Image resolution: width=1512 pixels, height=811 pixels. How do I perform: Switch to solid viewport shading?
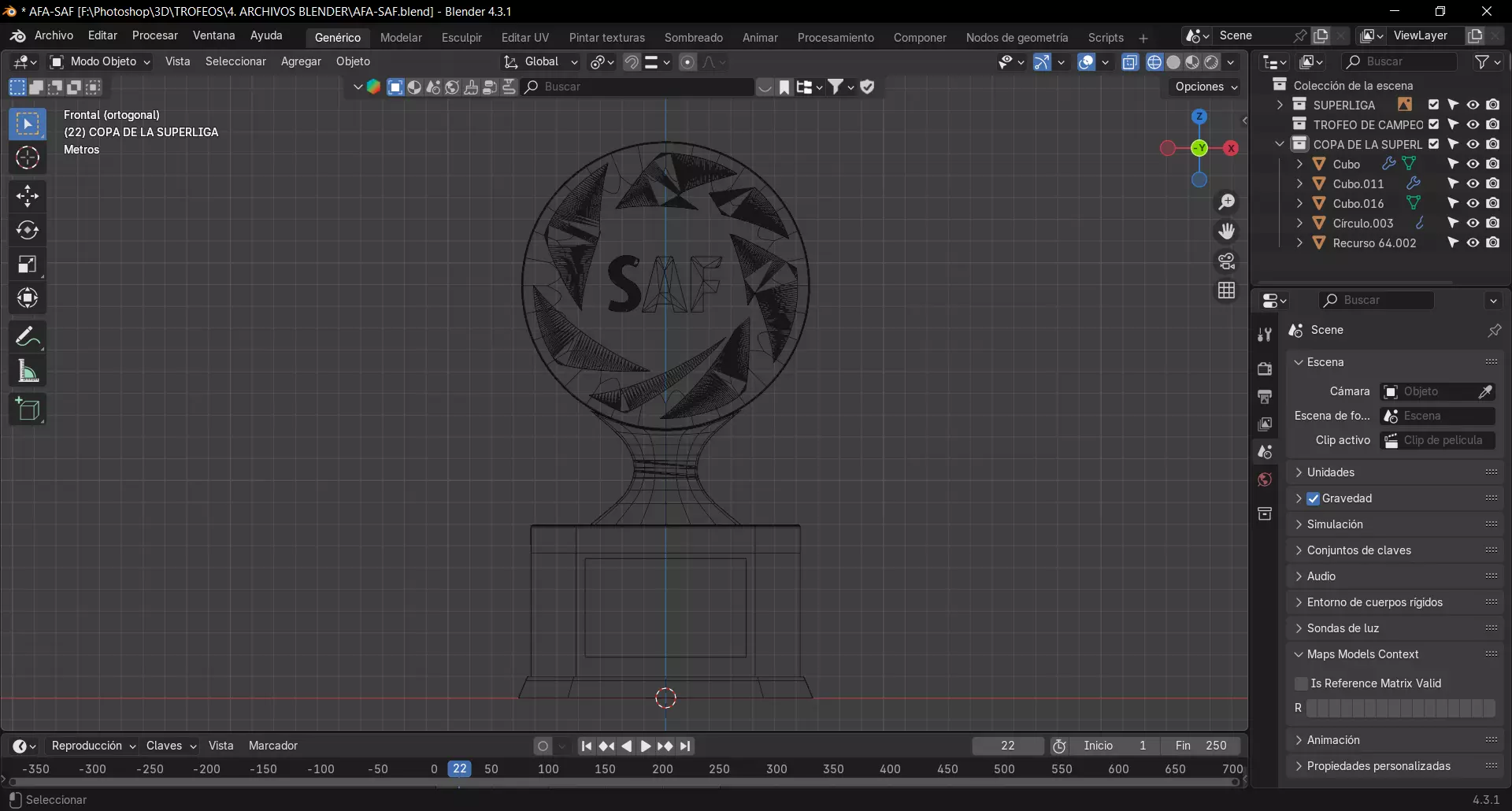(1173, 62)
